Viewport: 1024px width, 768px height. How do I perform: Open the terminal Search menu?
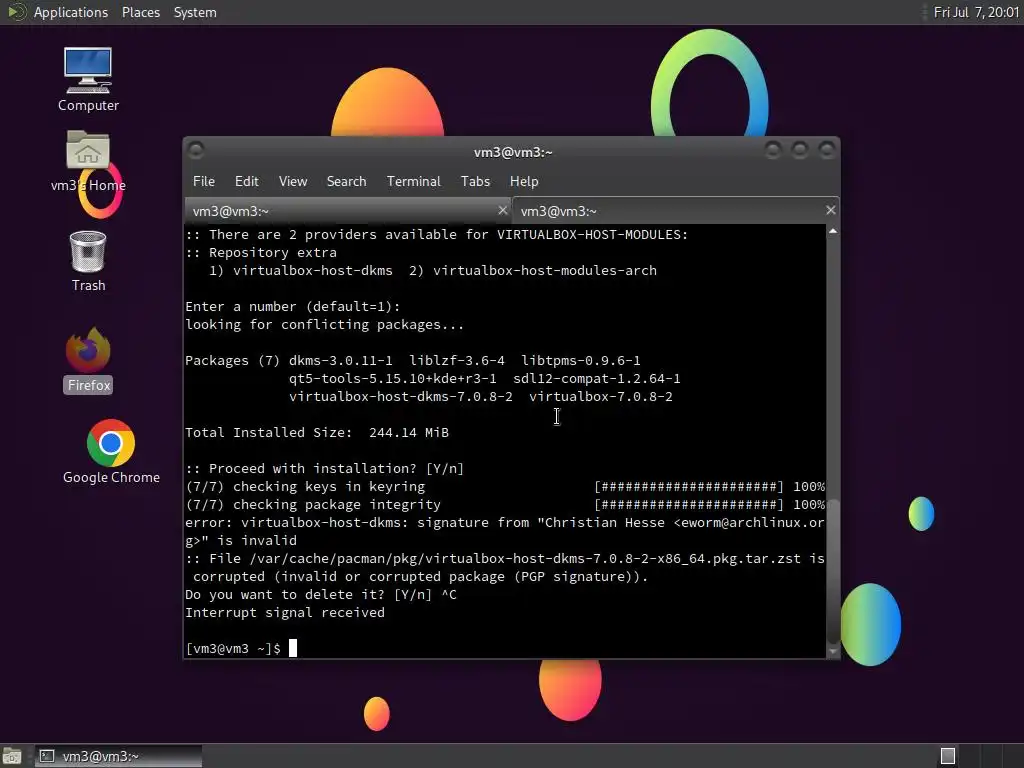[x=346, y=182]
